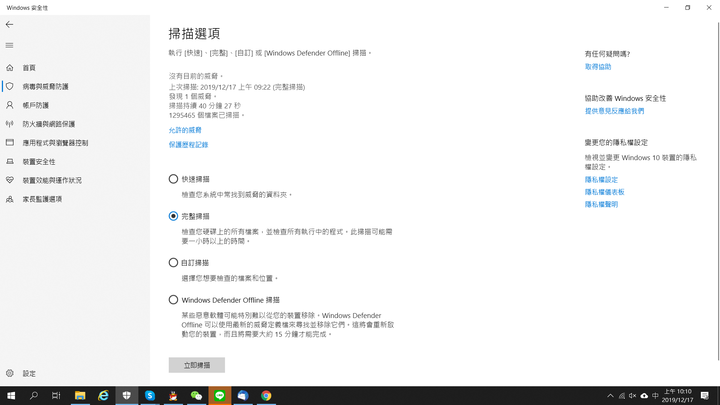Show hidden system tray icons
Viewport: 720px width, 405px height.
[x=610, y=396]
